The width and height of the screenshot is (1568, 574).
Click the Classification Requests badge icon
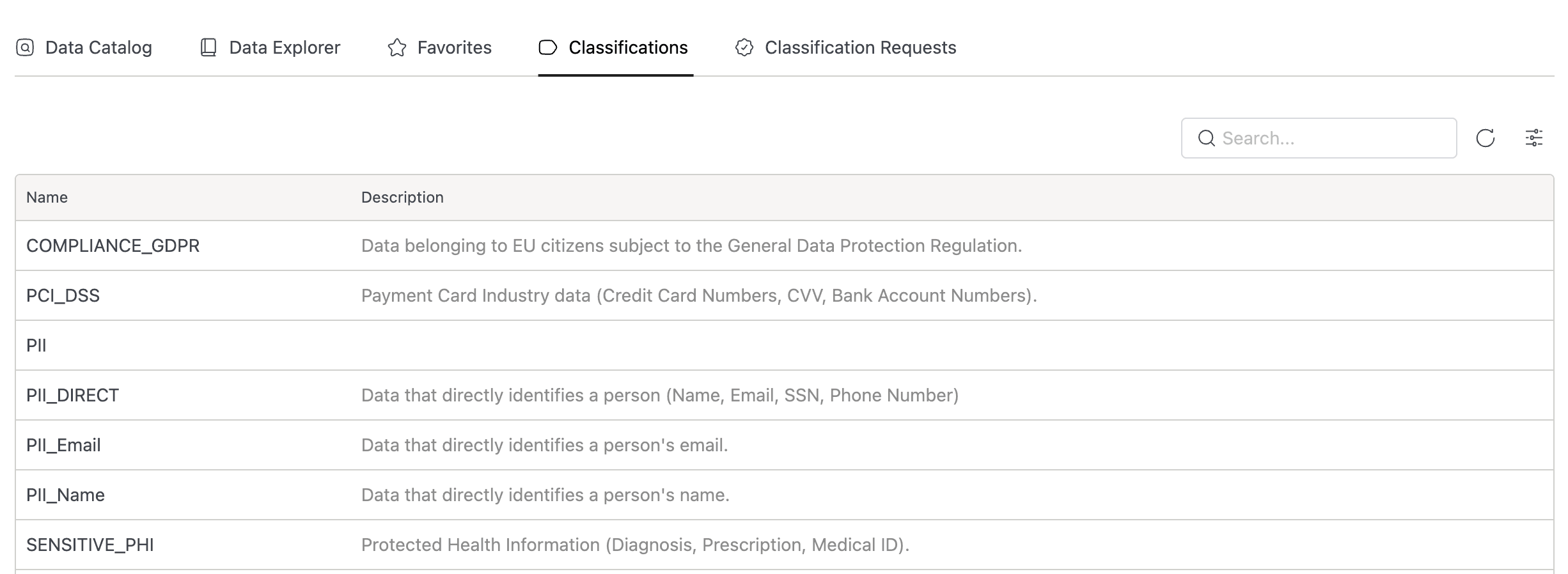[744, 47]
